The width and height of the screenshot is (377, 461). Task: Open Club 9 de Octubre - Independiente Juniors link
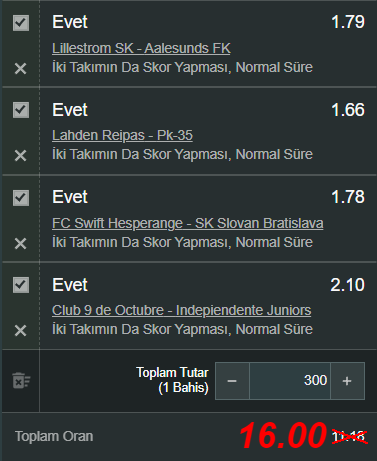tap(182, 310)
